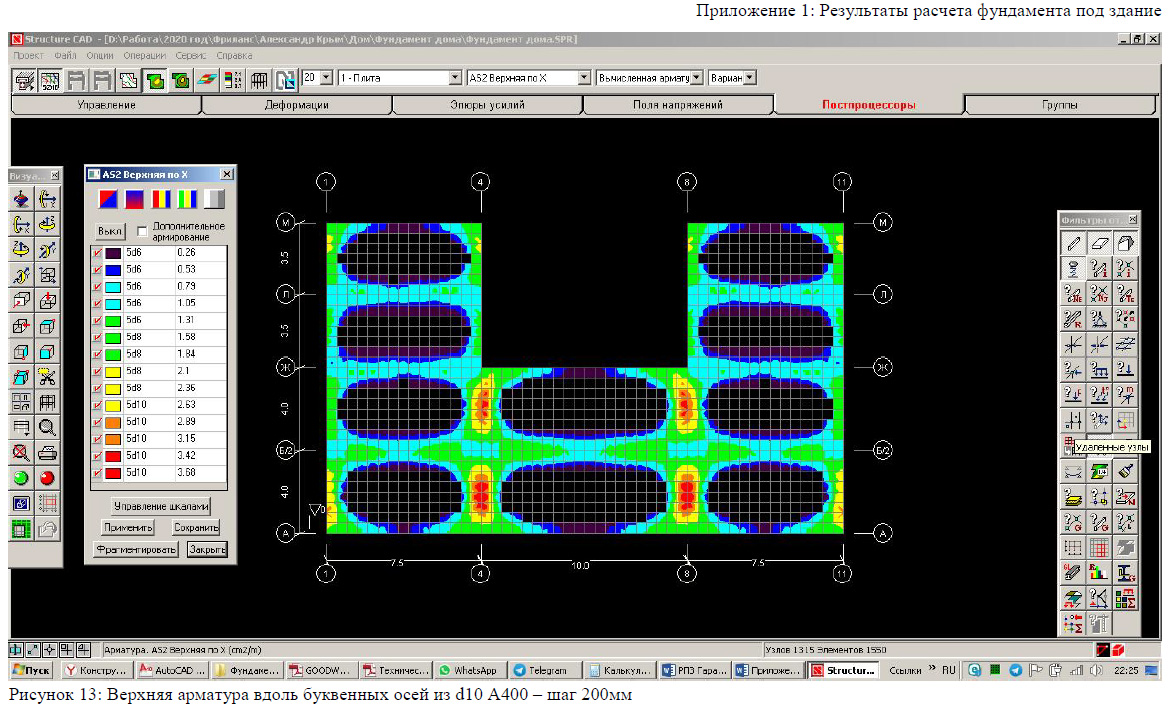Click the green isofield toolbar icon
Viewport: 1172px width, 711px height.
(x=155, y=79)
